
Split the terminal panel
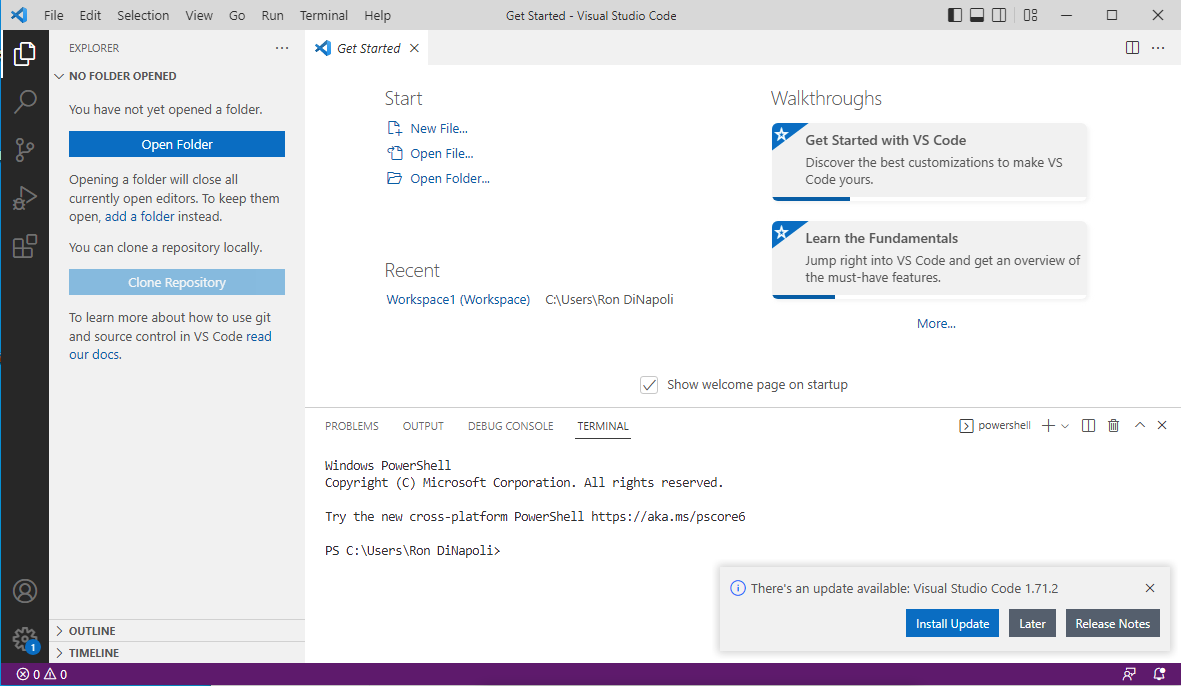coord(1089,426)
